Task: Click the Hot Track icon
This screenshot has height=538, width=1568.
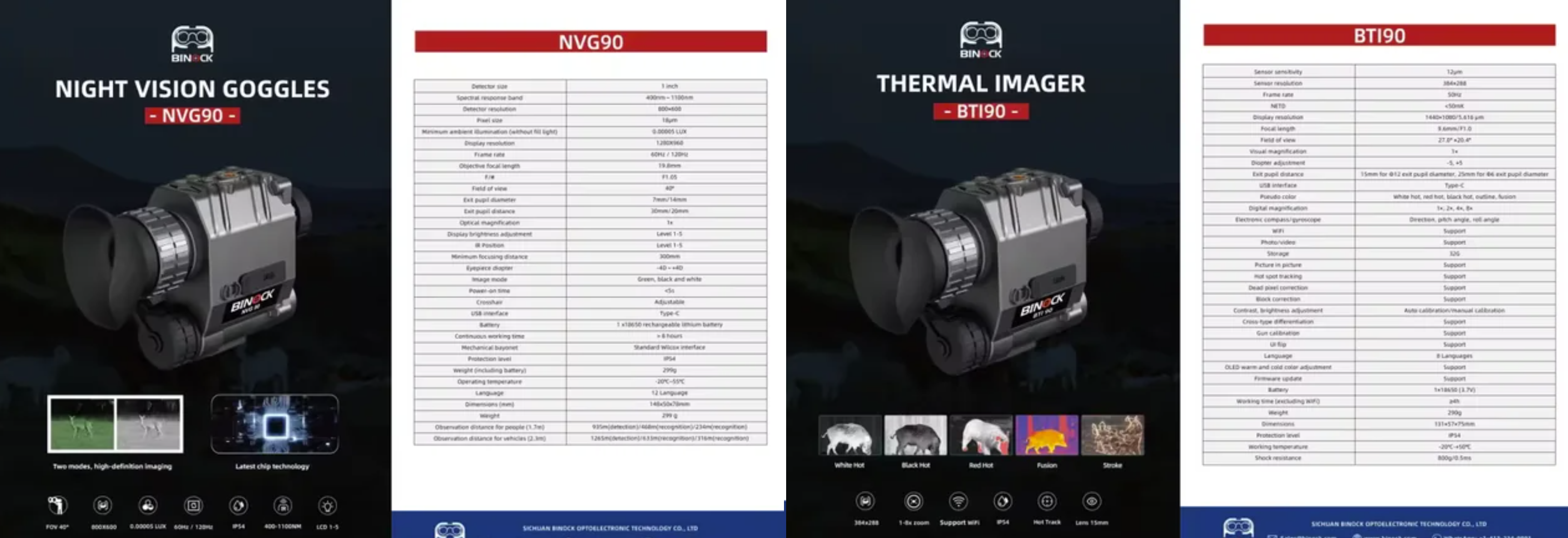Action: [x=1047, y=502]
